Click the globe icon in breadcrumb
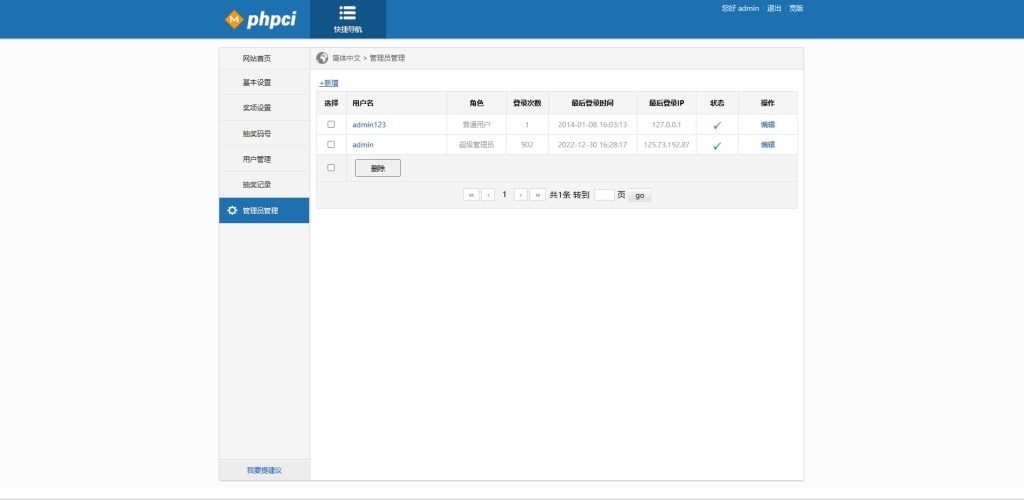This screenshot has height=500, width=1024. tap(322, 58)
